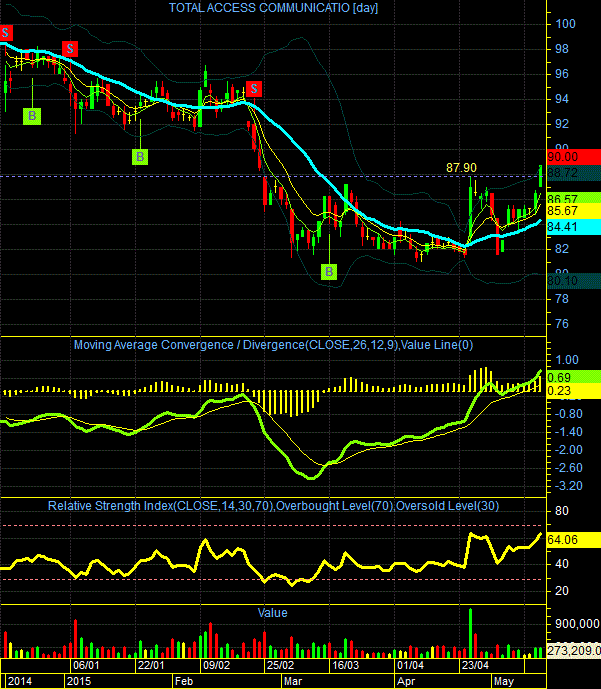Click the 87.90 resistance level label
Image resolution: width=601 pixels, height=689 pixels.
coord(461,167)
